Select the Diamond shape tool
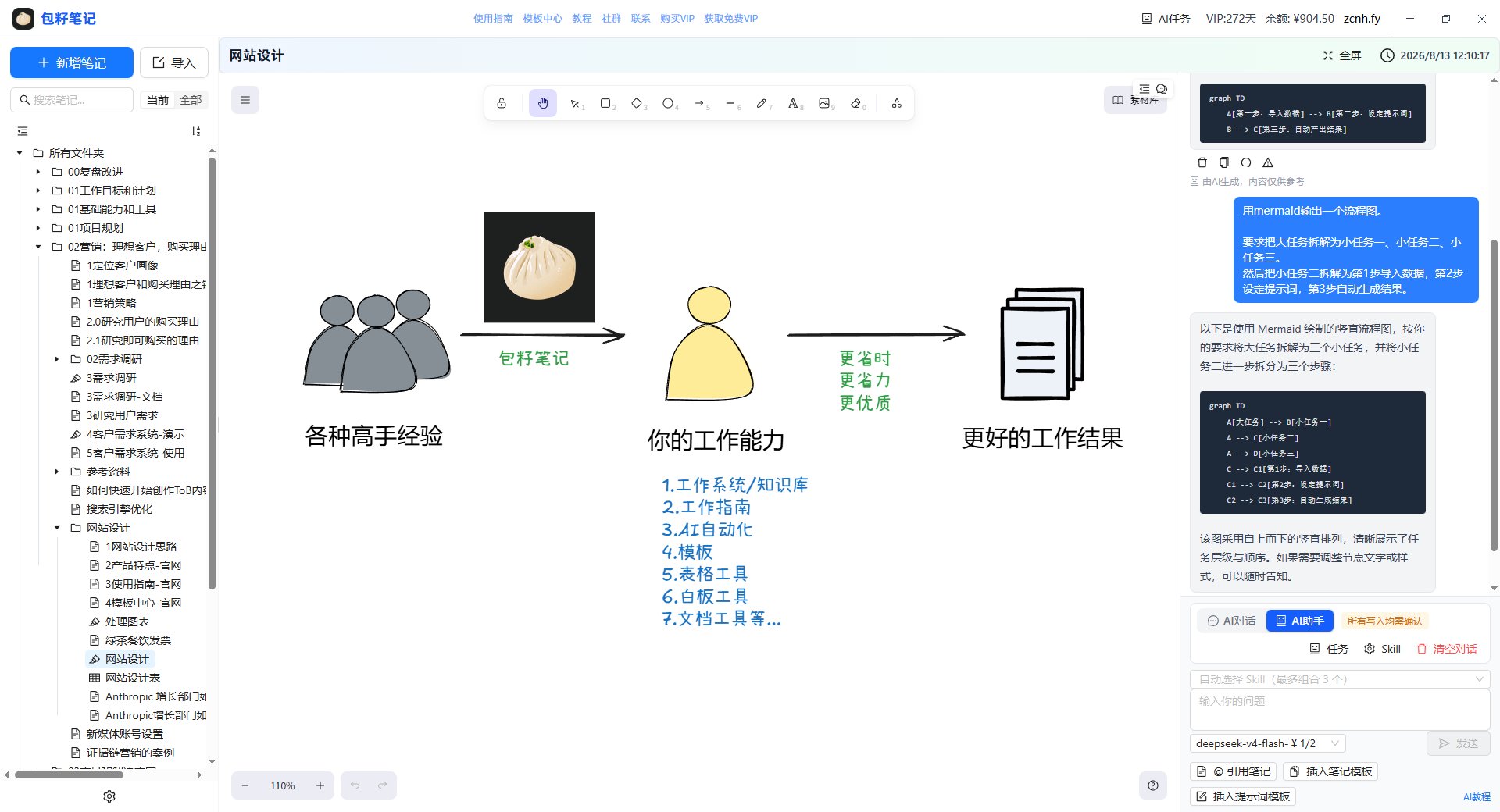The height and width of the screenshot is (812, 1500). coord(638,103)
